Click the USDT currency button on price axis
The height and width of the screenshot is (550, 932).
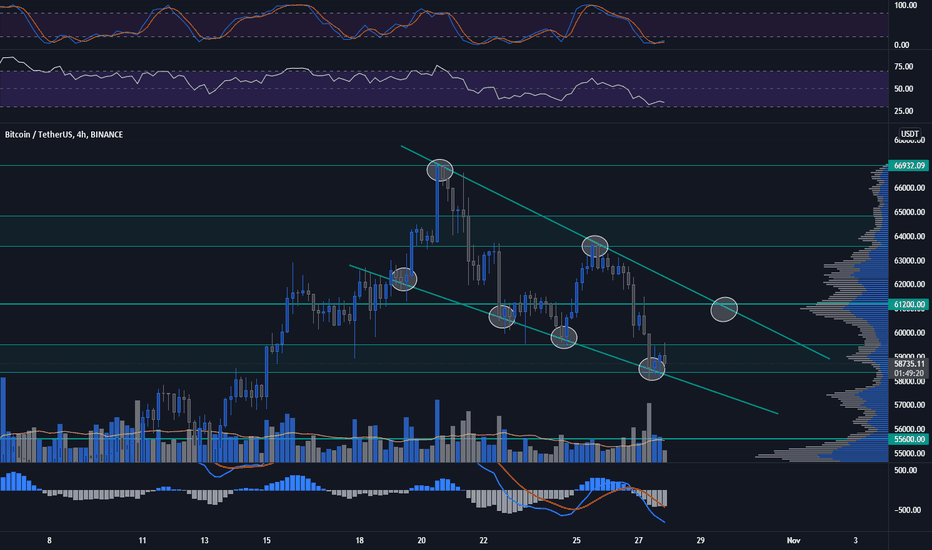tap(909, 134)
